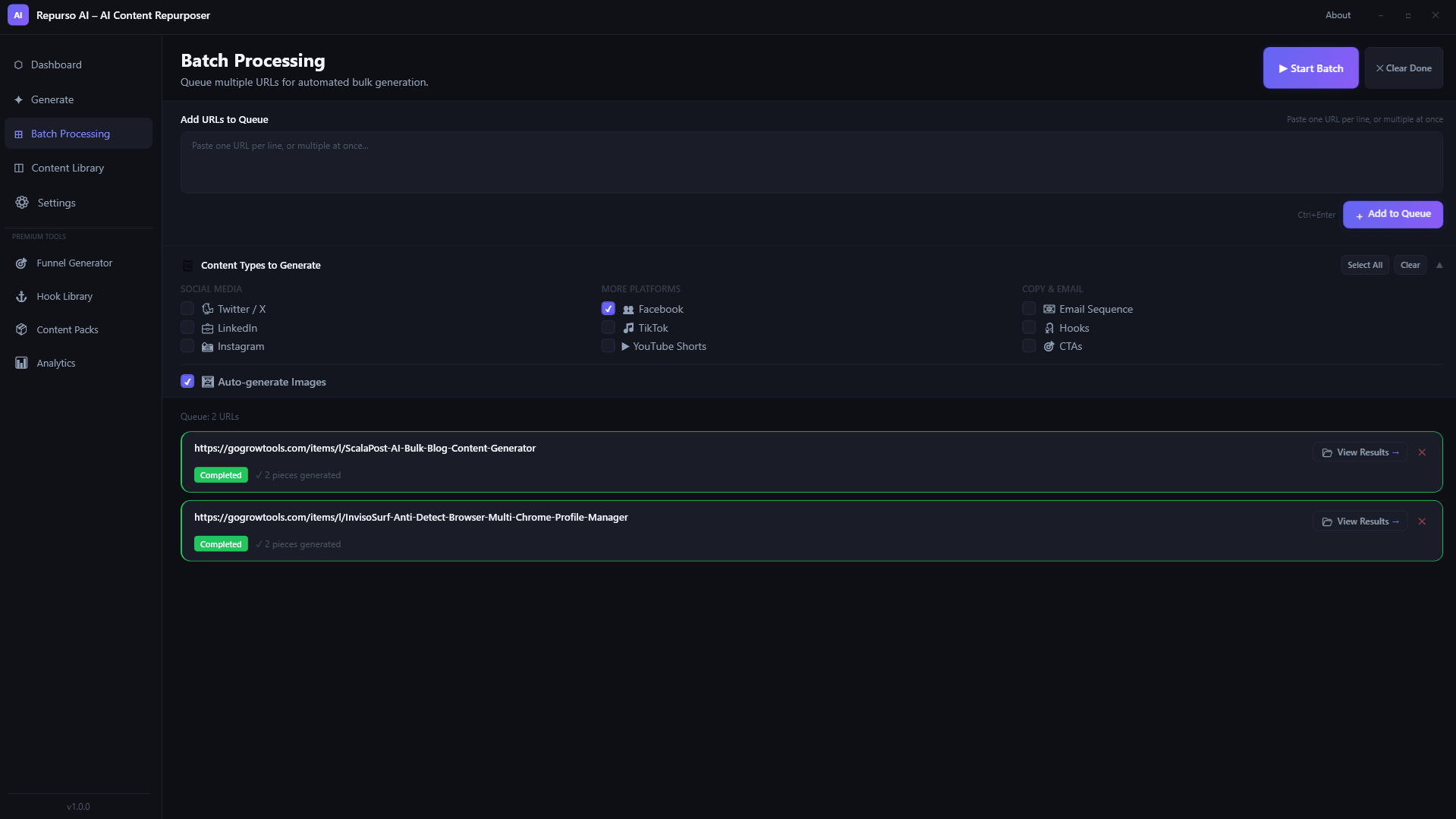Enable the Hooks checkbox
Image resolution: width=1456 pixels, height=819 pixels.
(x=1029, y=328)
